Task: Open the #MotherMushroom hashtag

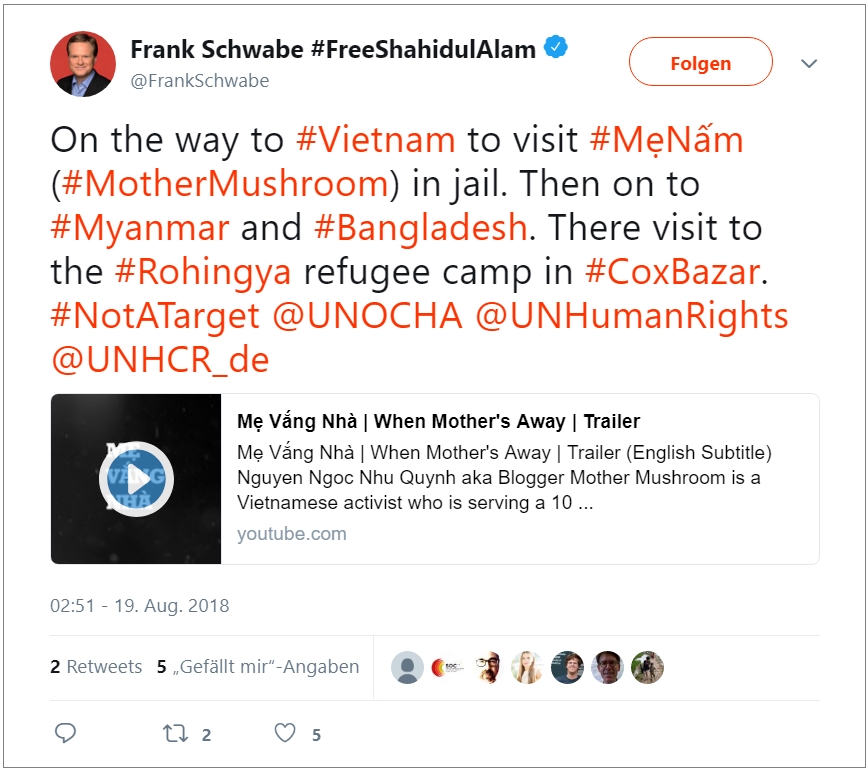Action: pyautogui.click(x=224, y=184)
